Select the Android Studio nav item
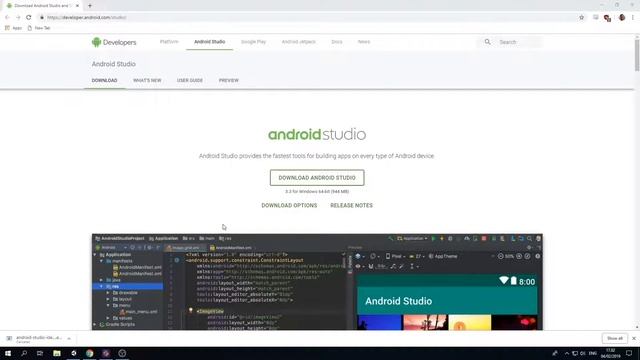The height and width of the screenshot is (360, 640). click(209, 42)
